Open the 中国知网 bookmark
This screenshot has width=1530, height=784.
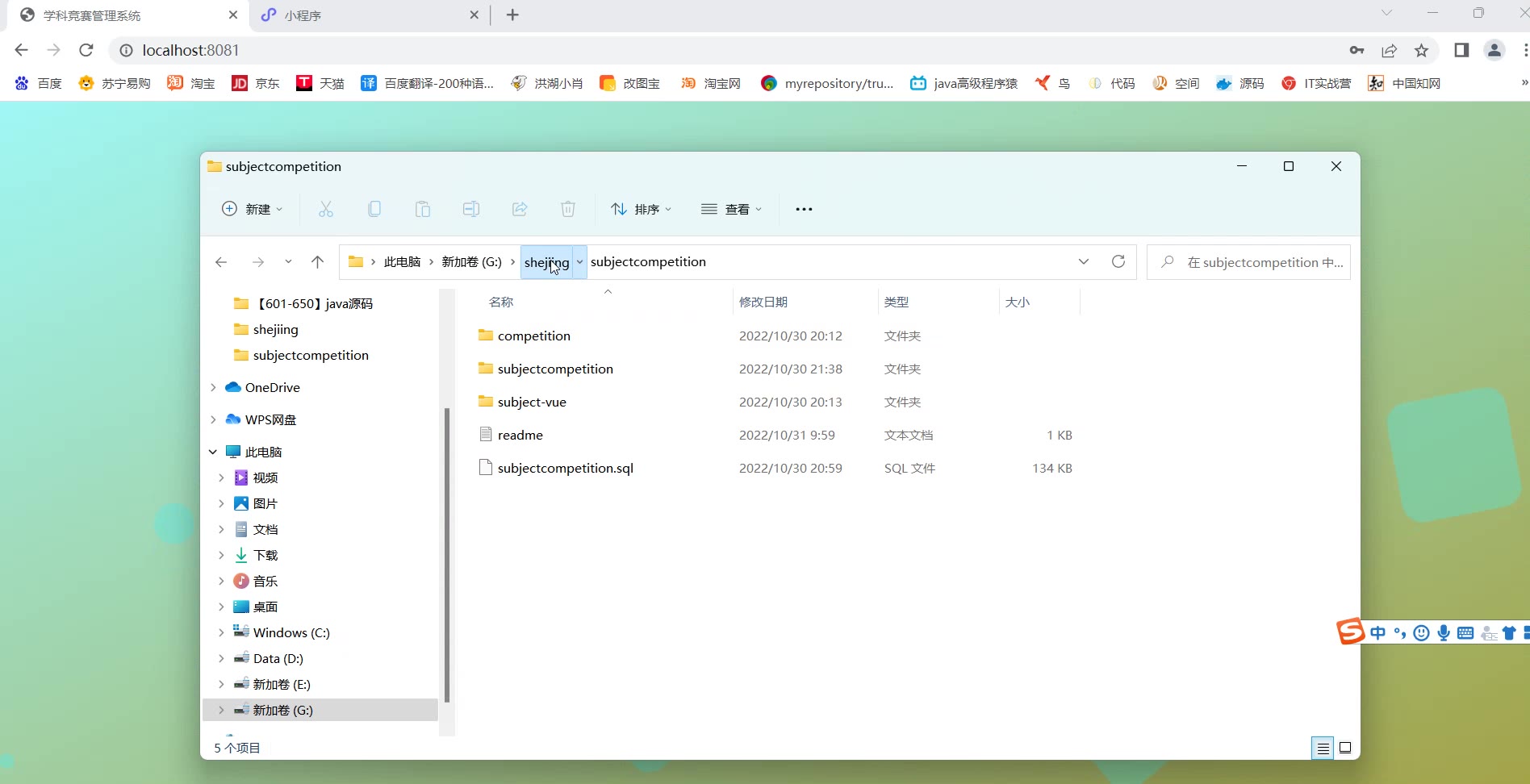(1404, 83)
